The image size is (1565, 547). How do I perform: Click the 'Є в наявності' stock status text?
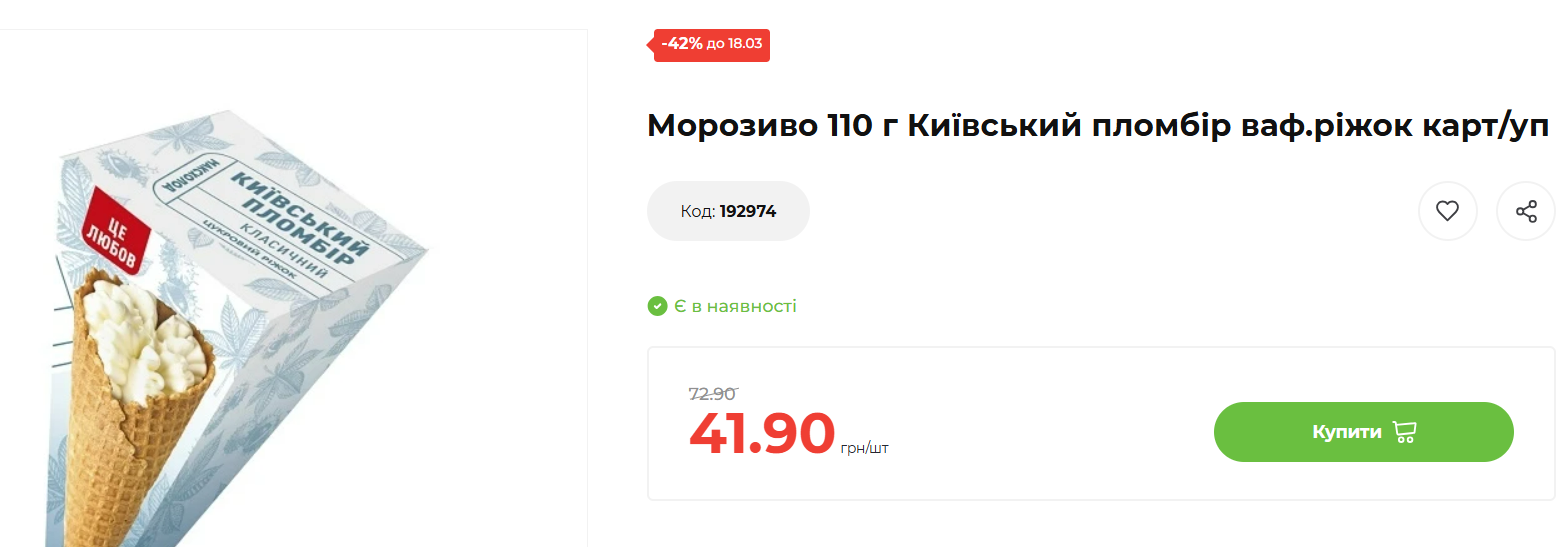tap(735, 306)
